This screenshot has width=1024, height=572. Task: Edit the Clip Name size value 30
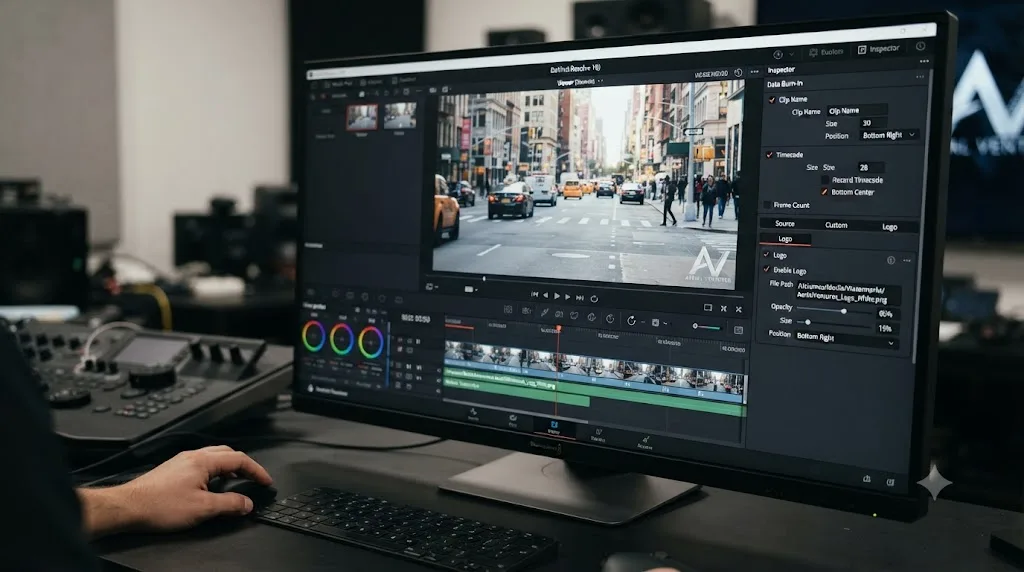[873, 123]
